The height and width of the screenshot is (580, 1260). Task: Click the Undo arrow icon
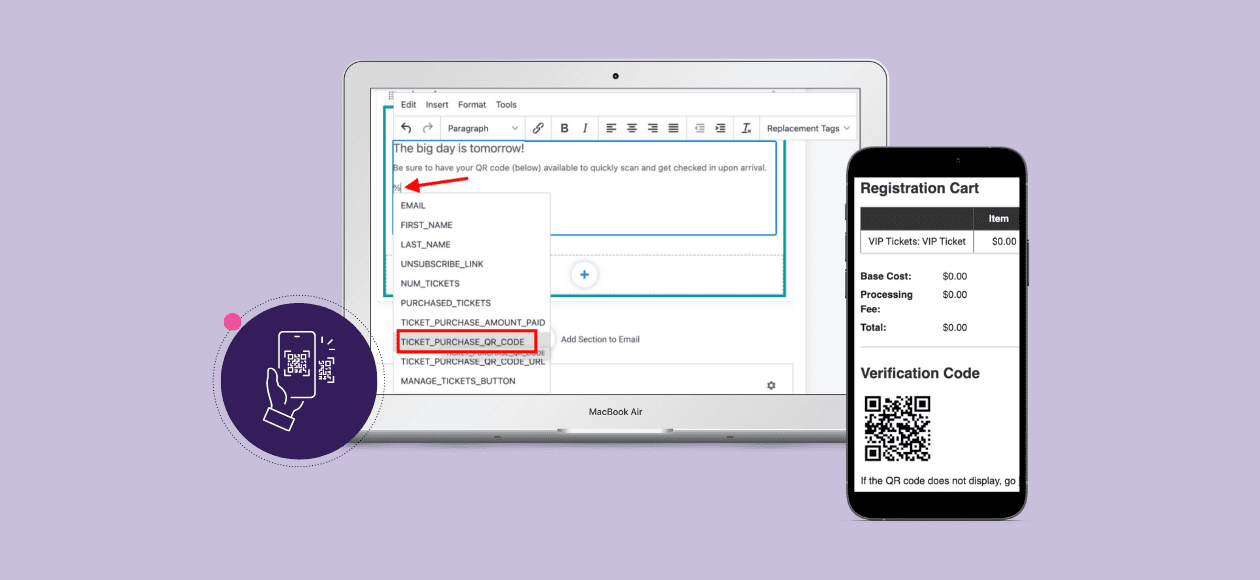pos(407,128)
